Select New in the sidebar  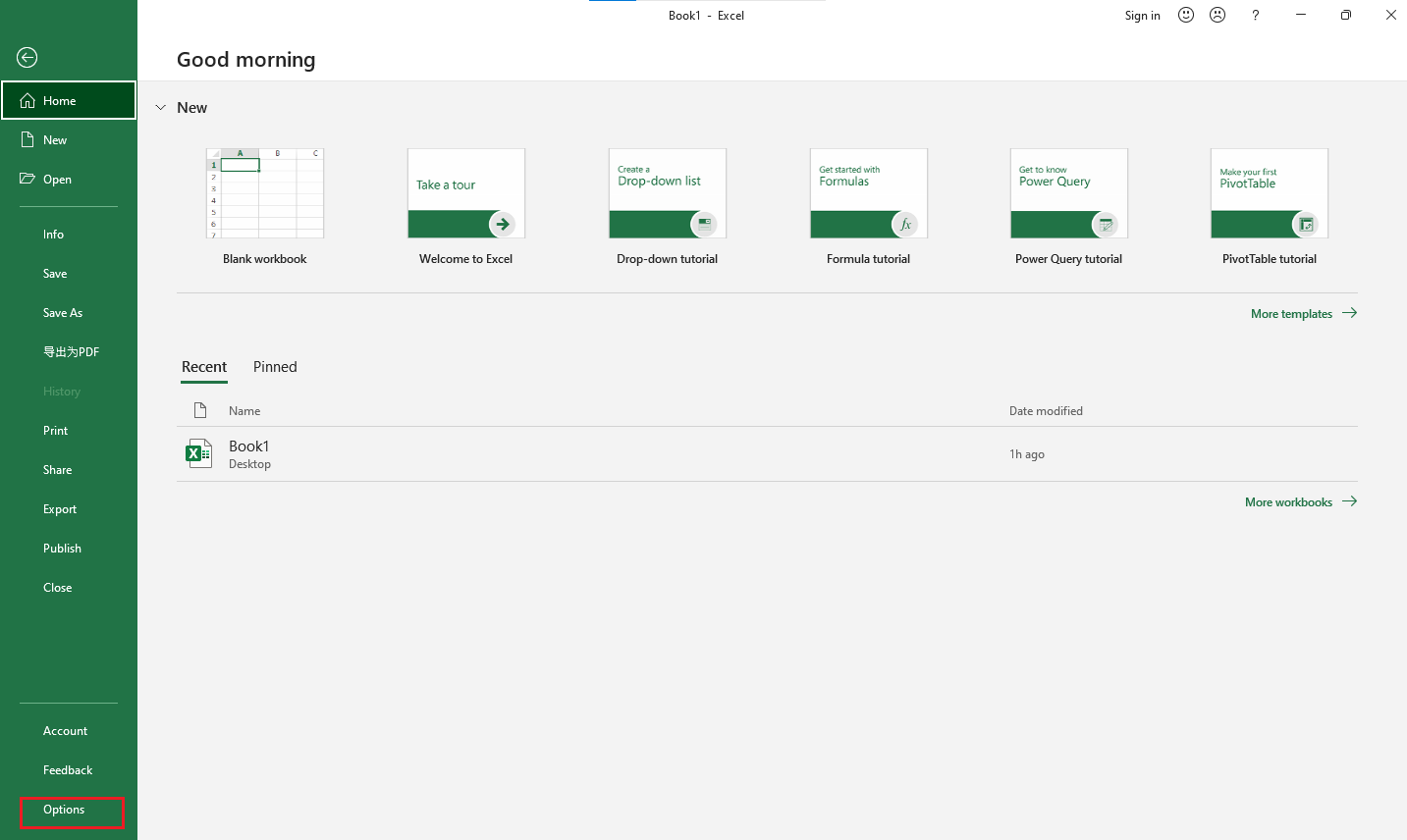click(69, 140)
